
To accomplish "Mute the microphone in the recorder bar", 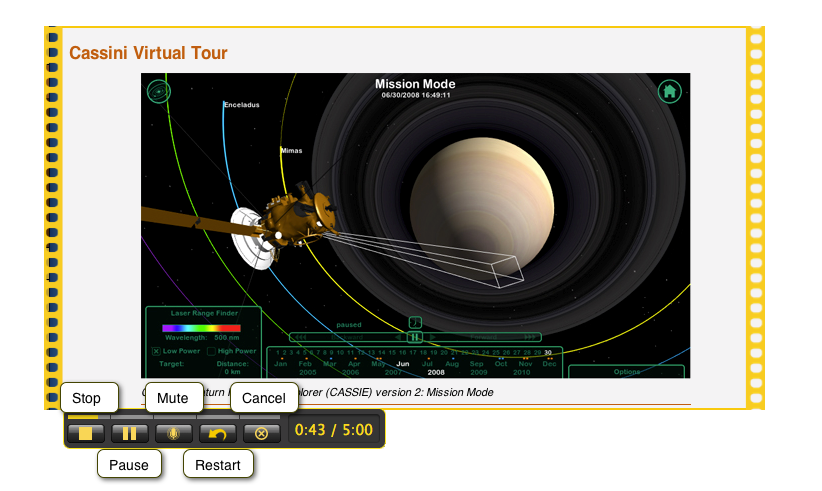I will pos(173,433).
